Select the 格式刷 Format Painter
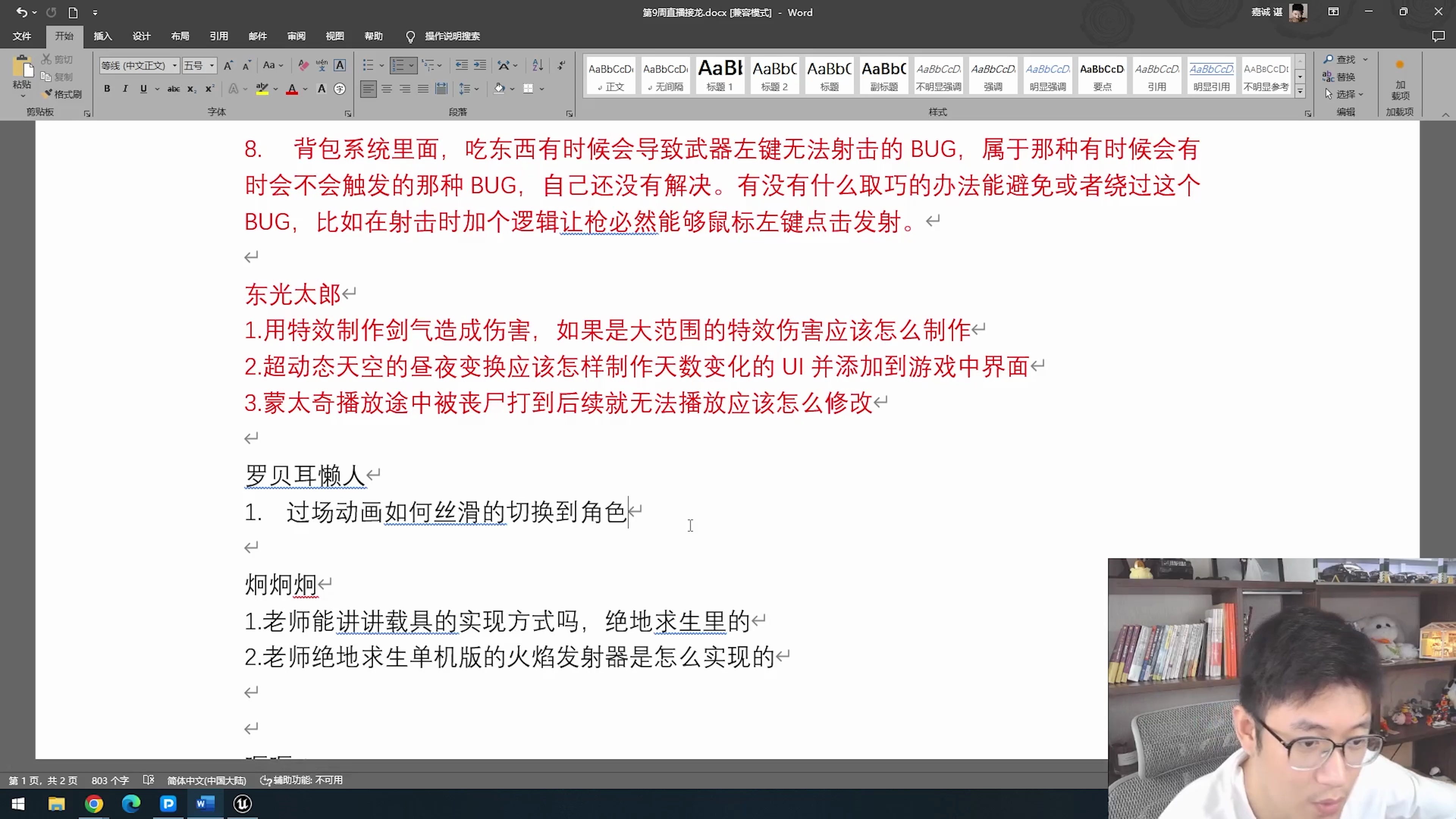The image size is (1456, 819). [62, 94]
